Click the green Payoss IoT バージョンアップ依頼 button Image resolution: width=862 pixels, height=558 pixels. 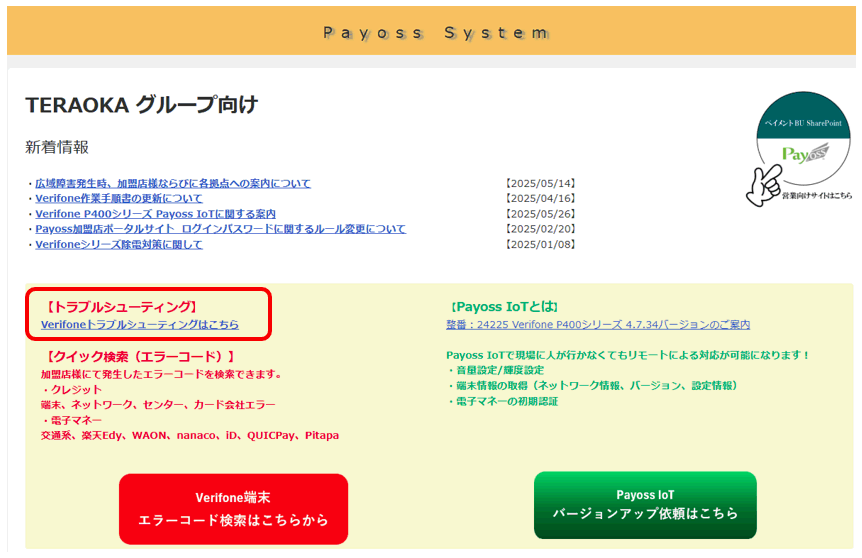pyautogui.click(x=645, y=505)
